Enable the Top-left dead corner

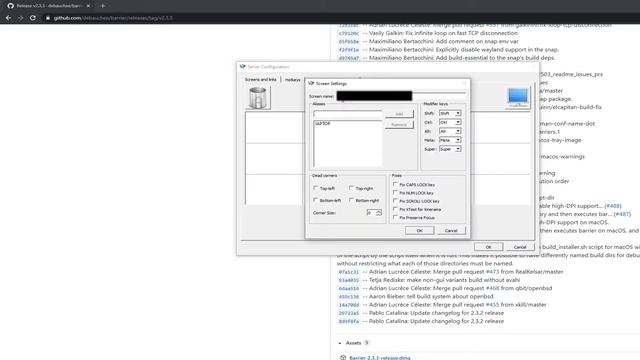tap(316, 188)
